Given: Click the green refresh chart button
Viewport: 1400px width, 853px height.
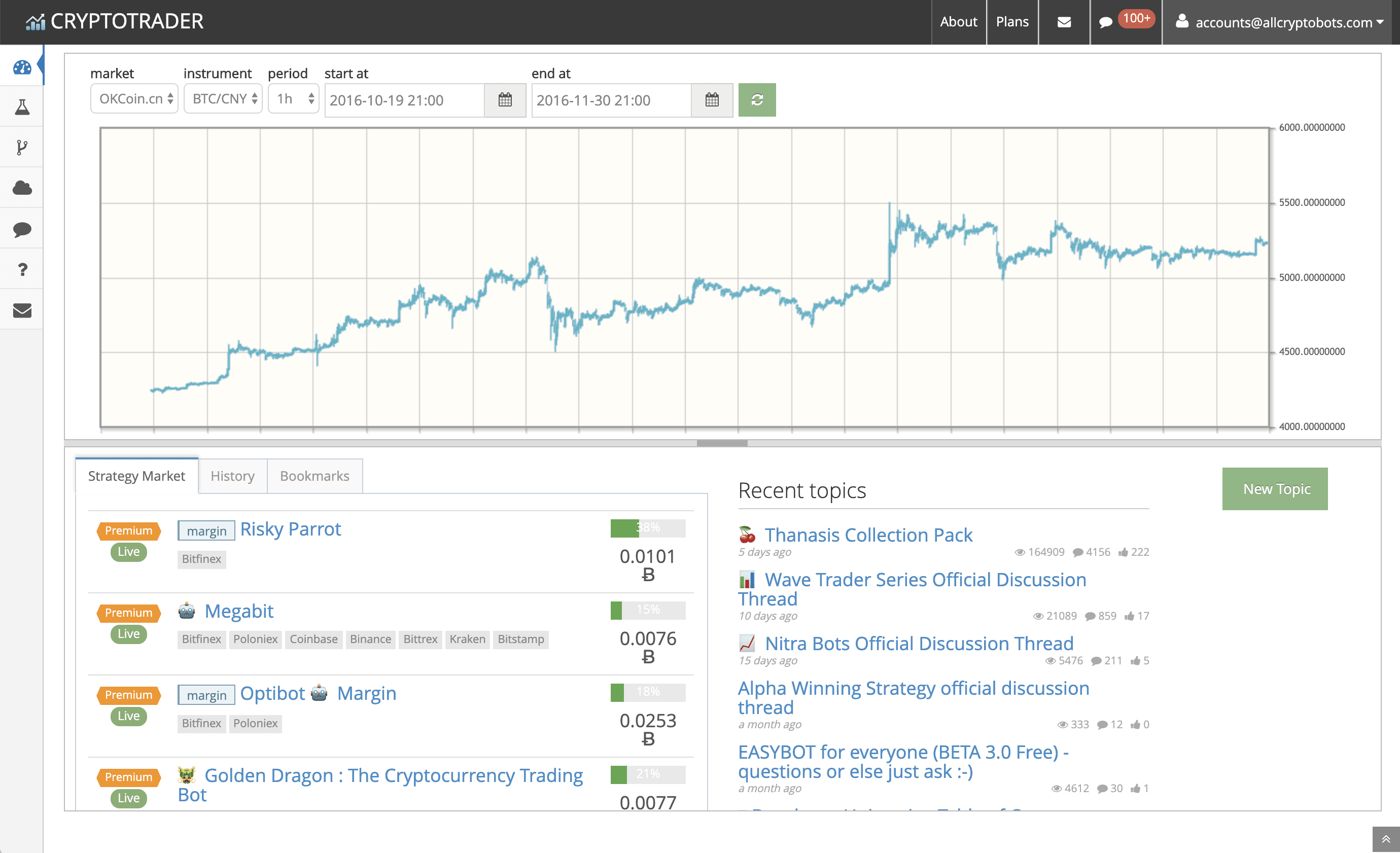Looking at the screenshot, I should coord(757,100).
